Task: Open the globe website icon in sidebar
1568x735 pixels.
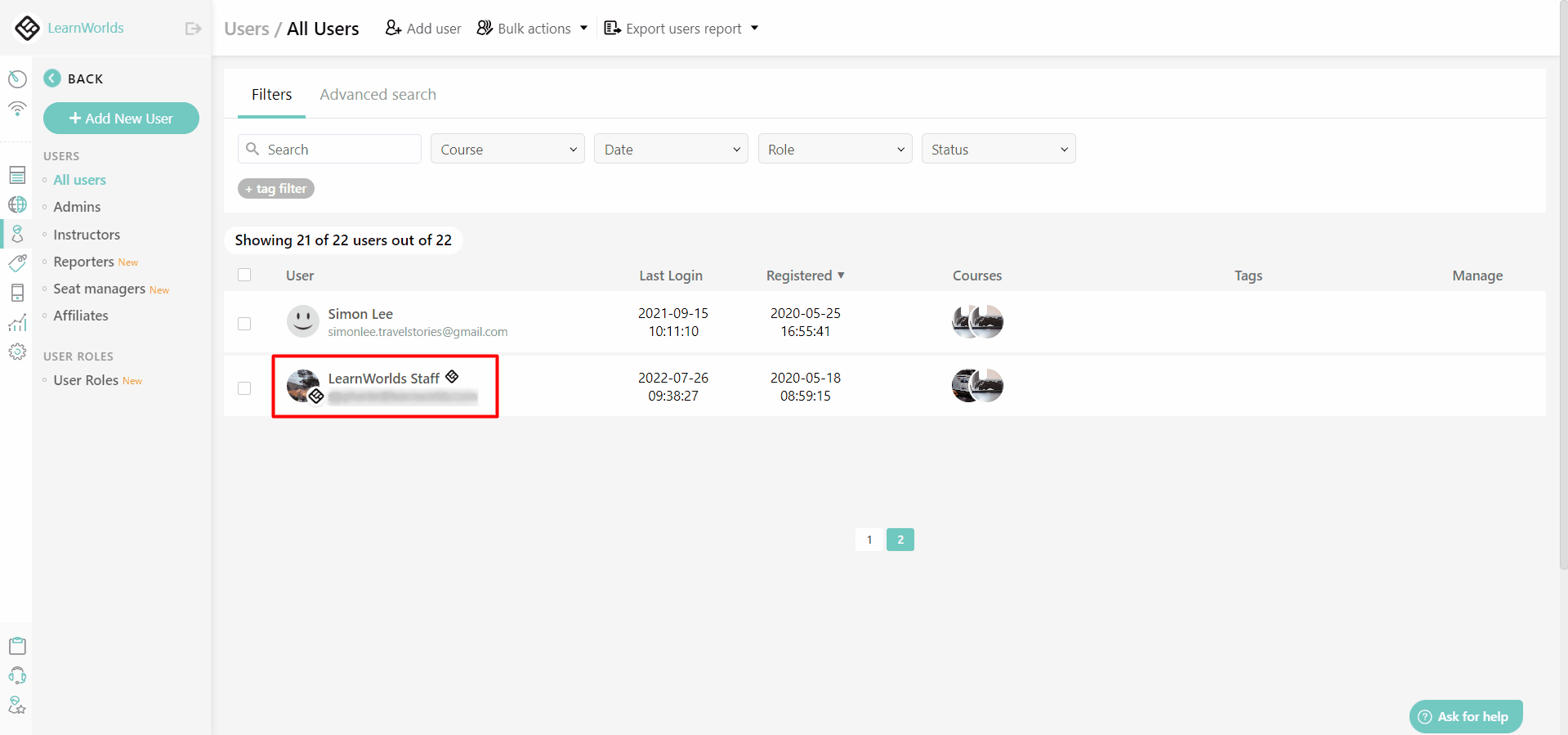Action: pyautogui.click(x=17, y=204)
